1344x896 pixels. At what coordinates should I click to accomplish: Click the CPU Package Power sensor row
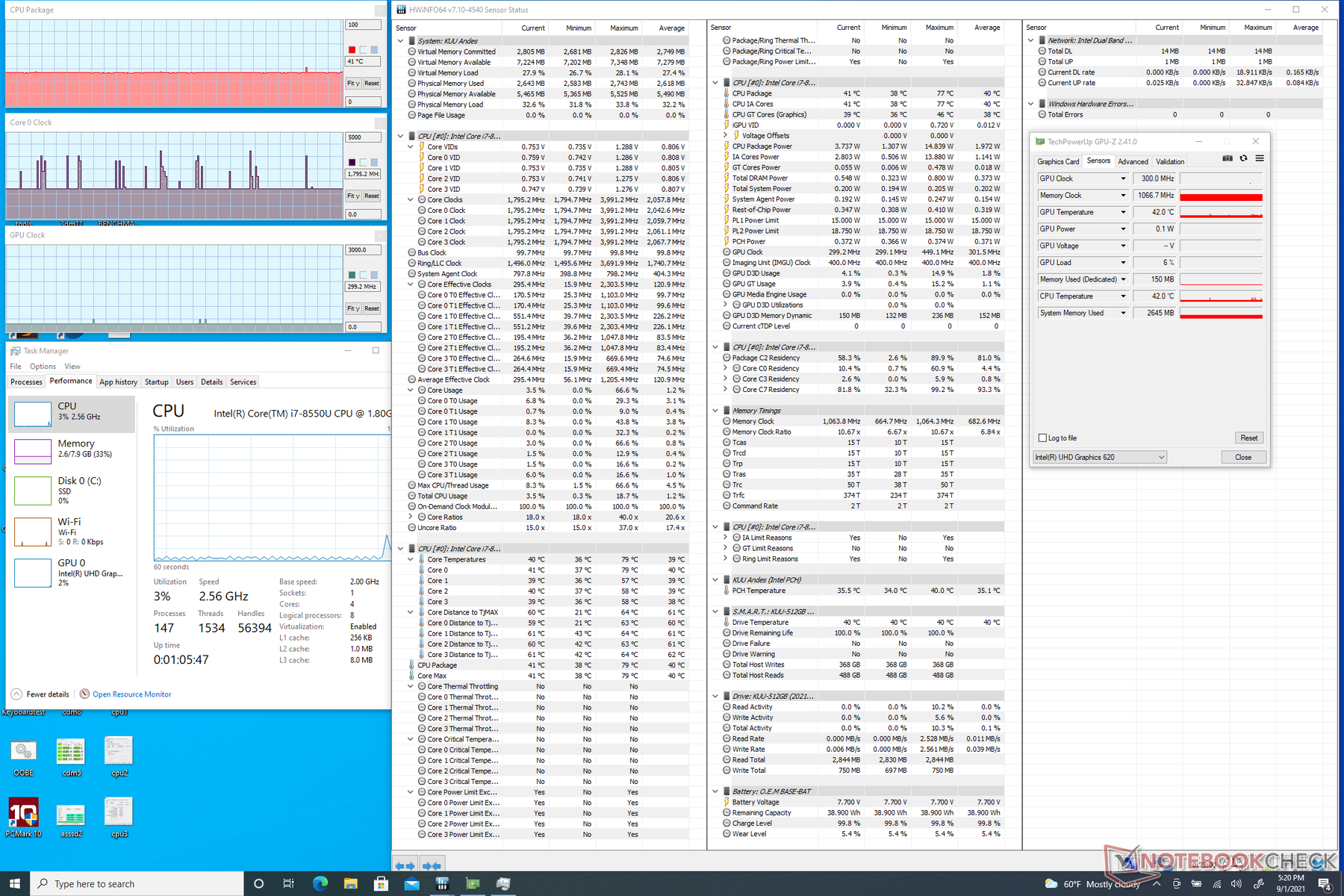tap(863, 146)
